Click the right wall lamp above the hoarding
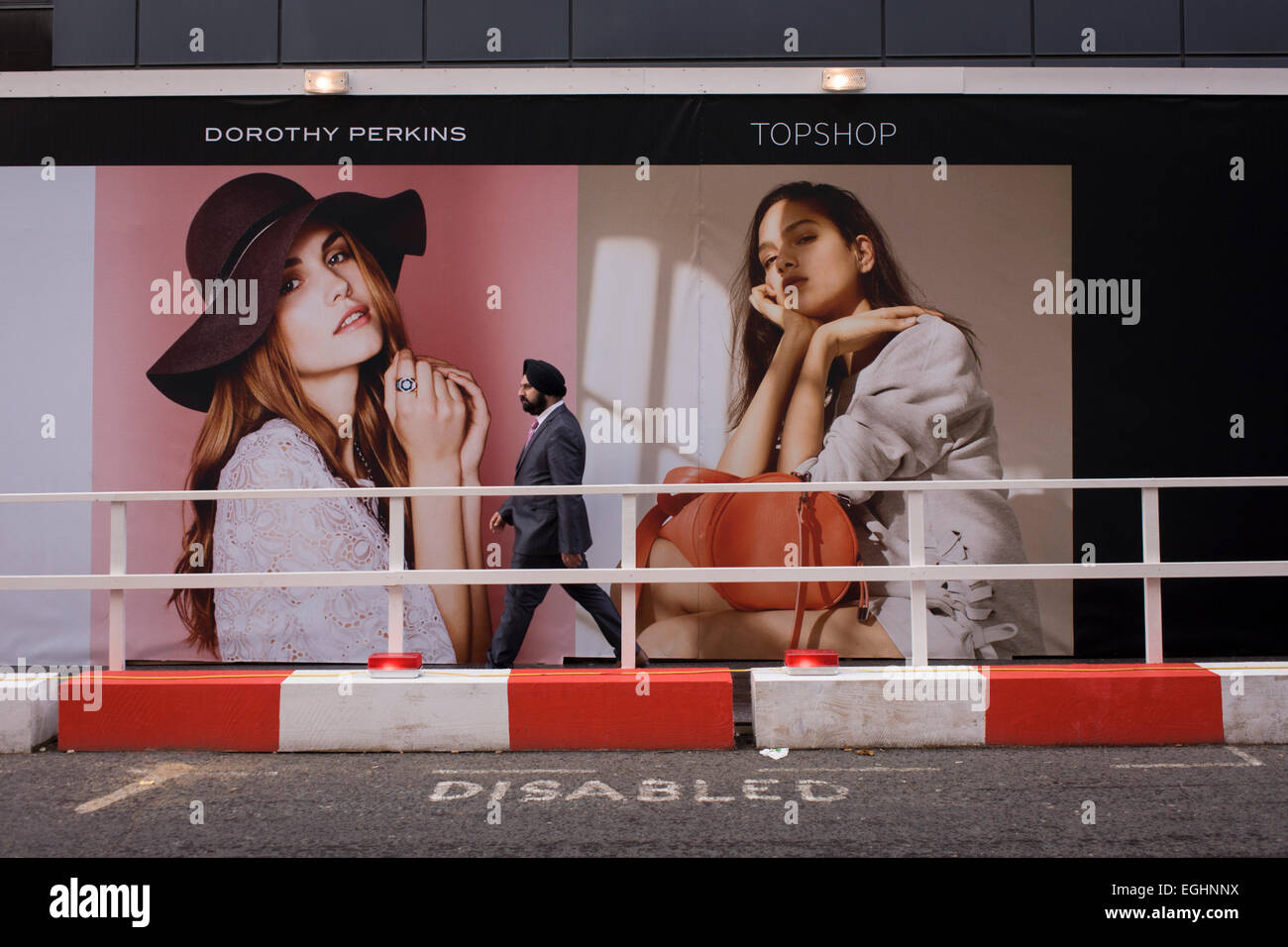1288x947 pixels. pos(843,79)
